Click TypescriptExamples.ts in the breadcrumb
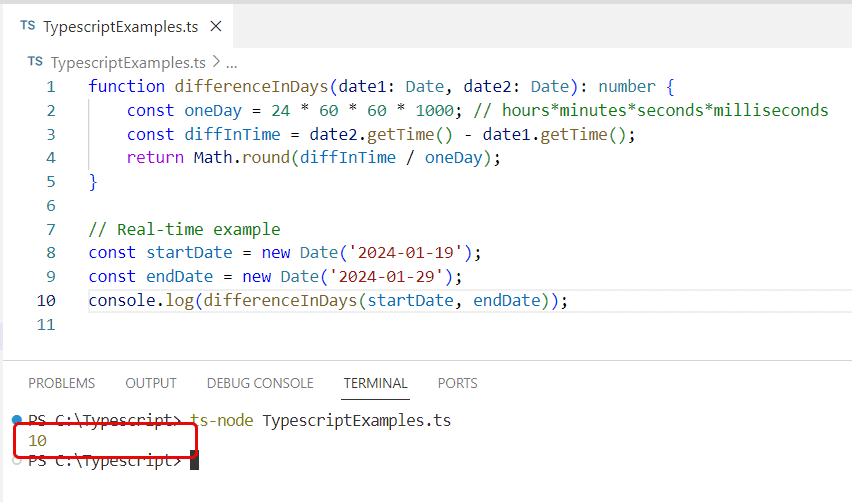This screenshot has height=502, width=852. [x=128, y=62]
